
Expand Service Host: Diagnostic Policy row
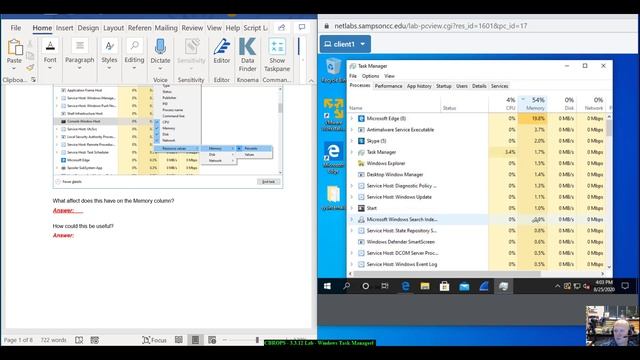coord(352,186)
